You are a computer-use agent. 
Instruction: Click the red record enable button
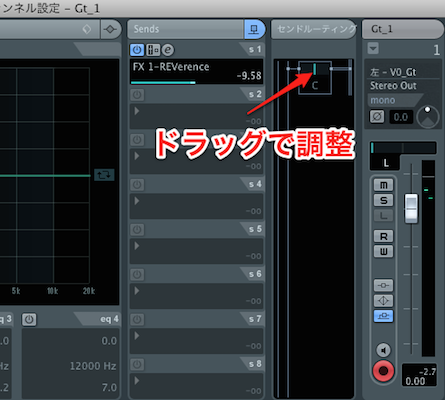coord(383,371)
